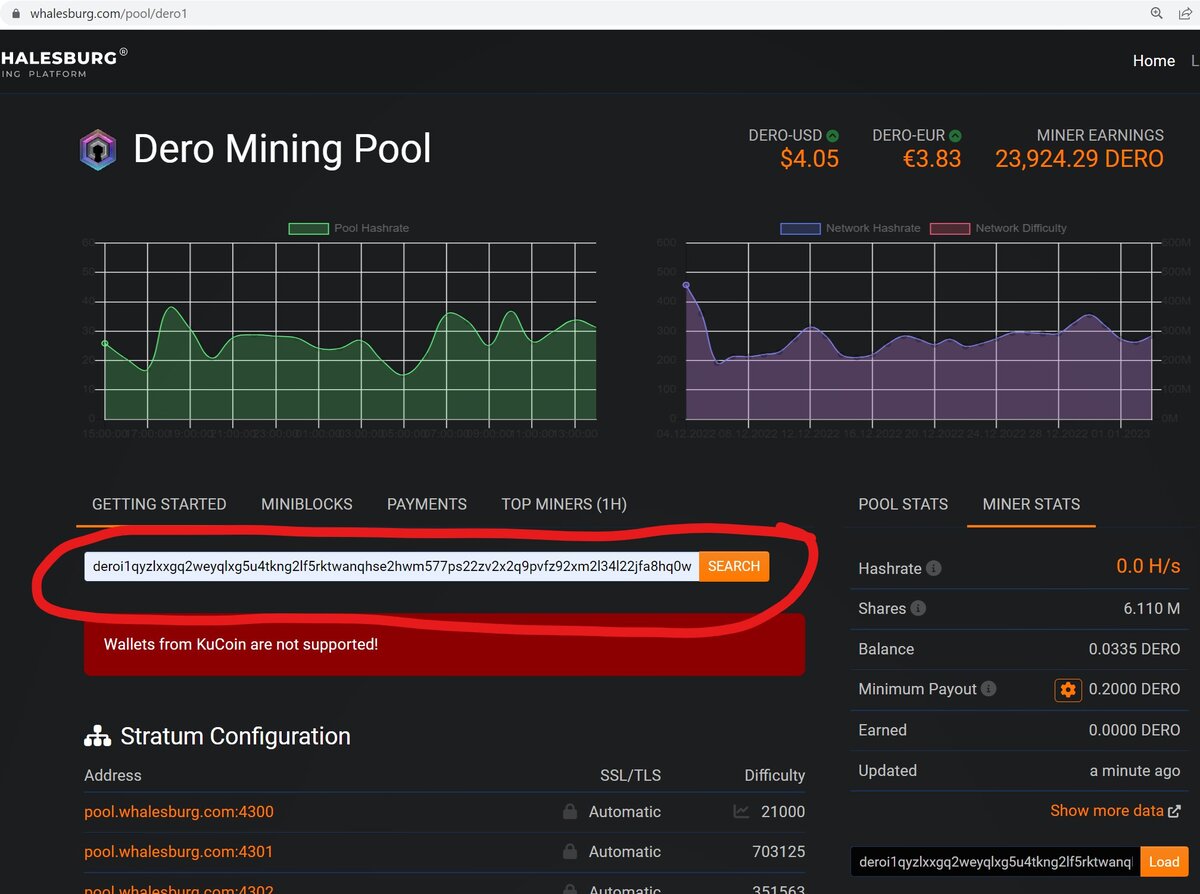Click the Dero hexagon logo icon
This screenshot has height=894, width=1200.
tap(98, 150)
